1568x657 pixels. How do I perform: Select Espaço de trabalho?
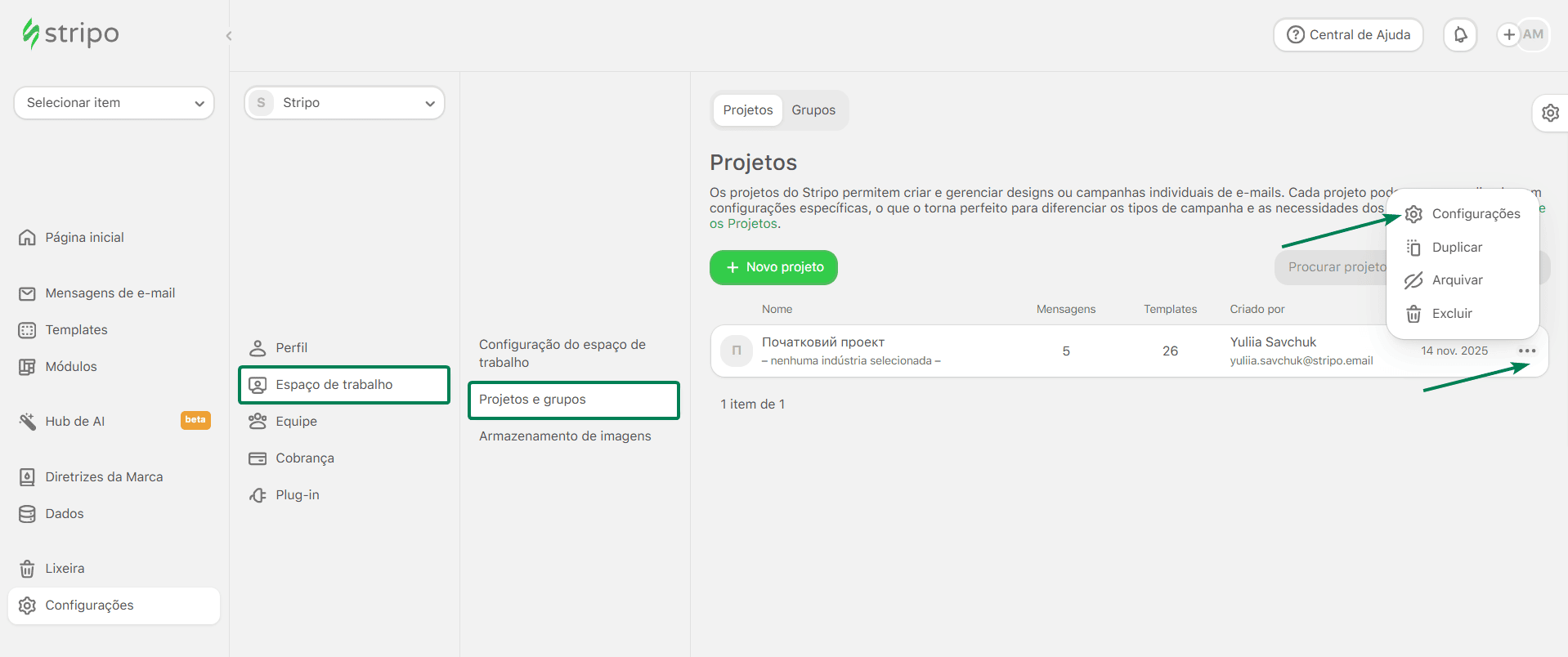344,385
